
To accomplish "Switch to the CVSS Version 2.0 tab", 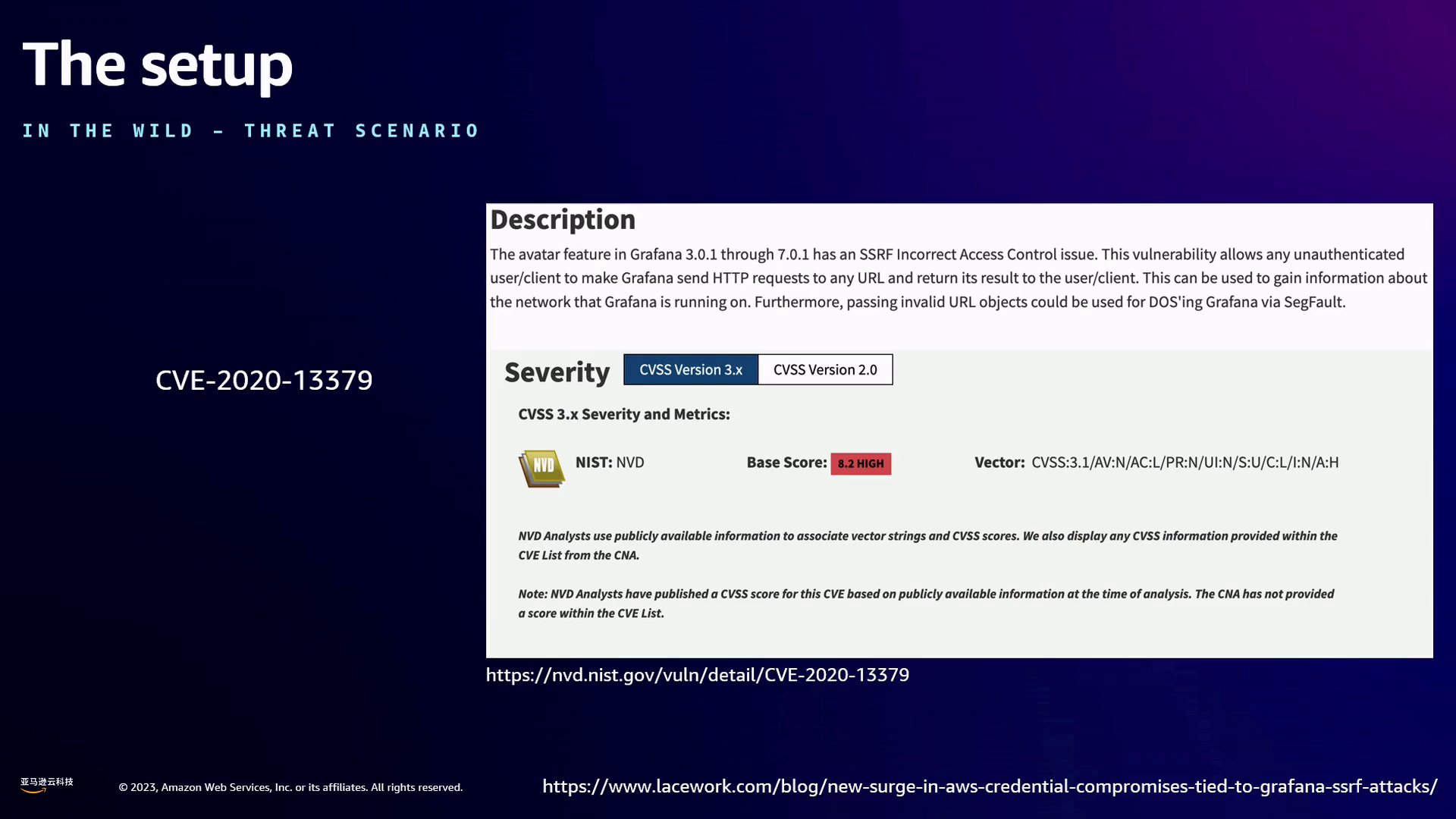I will pos(825,369).
